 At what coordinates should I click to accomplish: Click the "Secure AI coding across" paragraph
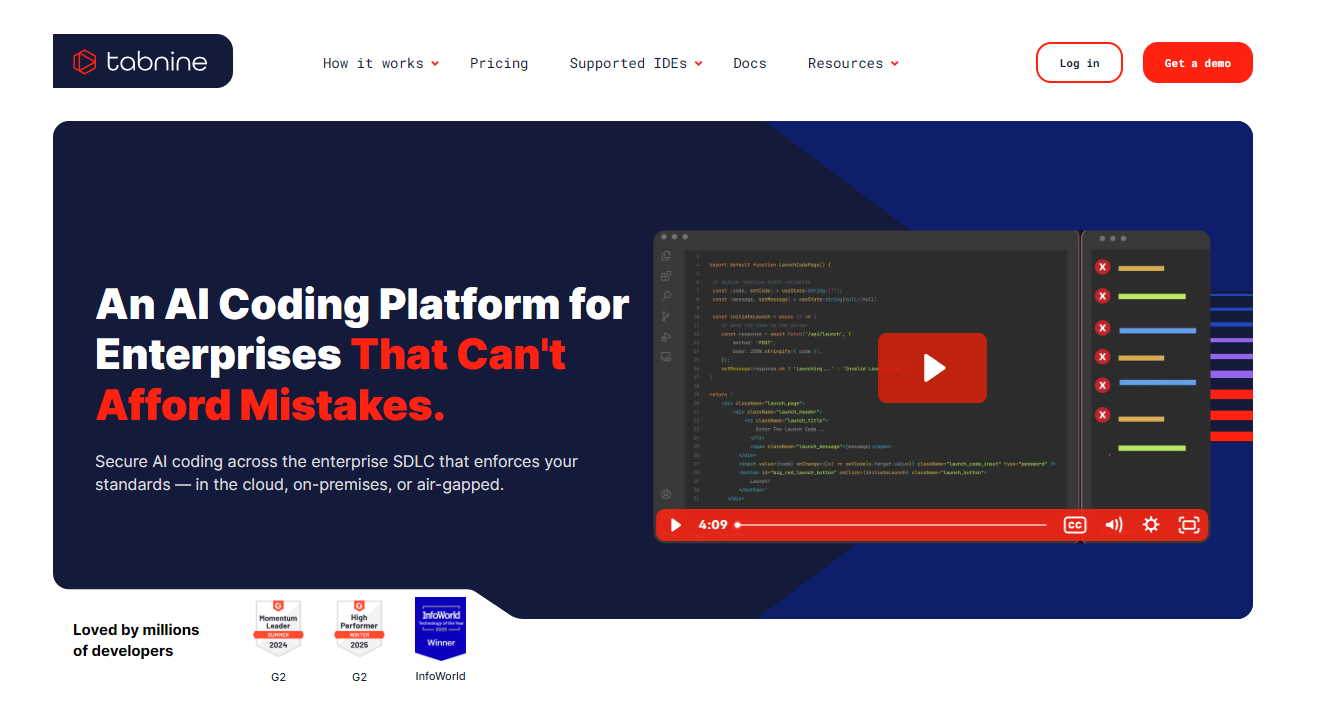(x=336, y=473)
